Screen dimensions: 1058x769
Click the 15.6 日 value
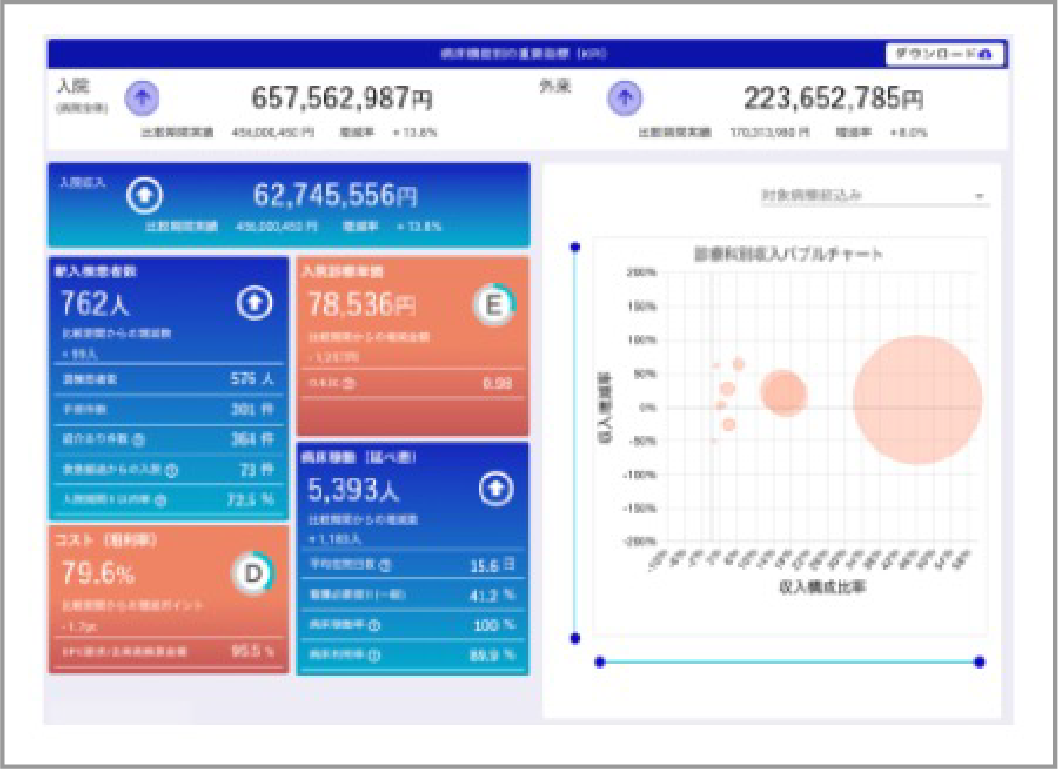tap(493, 565)
